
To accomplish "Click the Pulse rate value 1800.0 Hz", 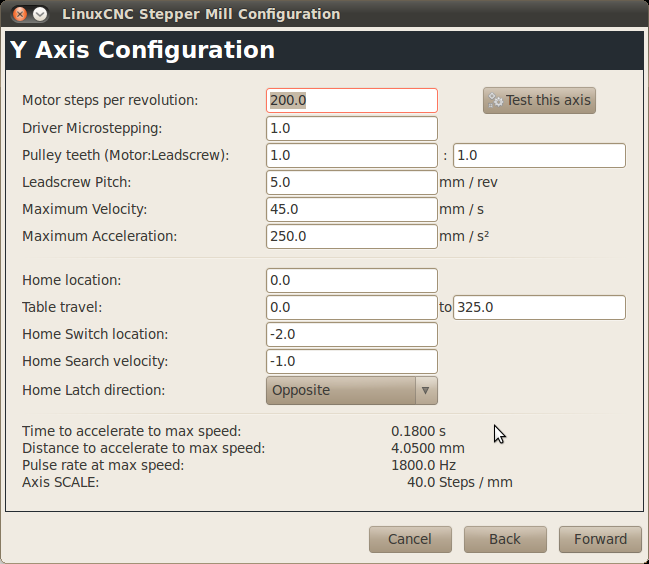I will pyautogui.click(x=423, y=466).
